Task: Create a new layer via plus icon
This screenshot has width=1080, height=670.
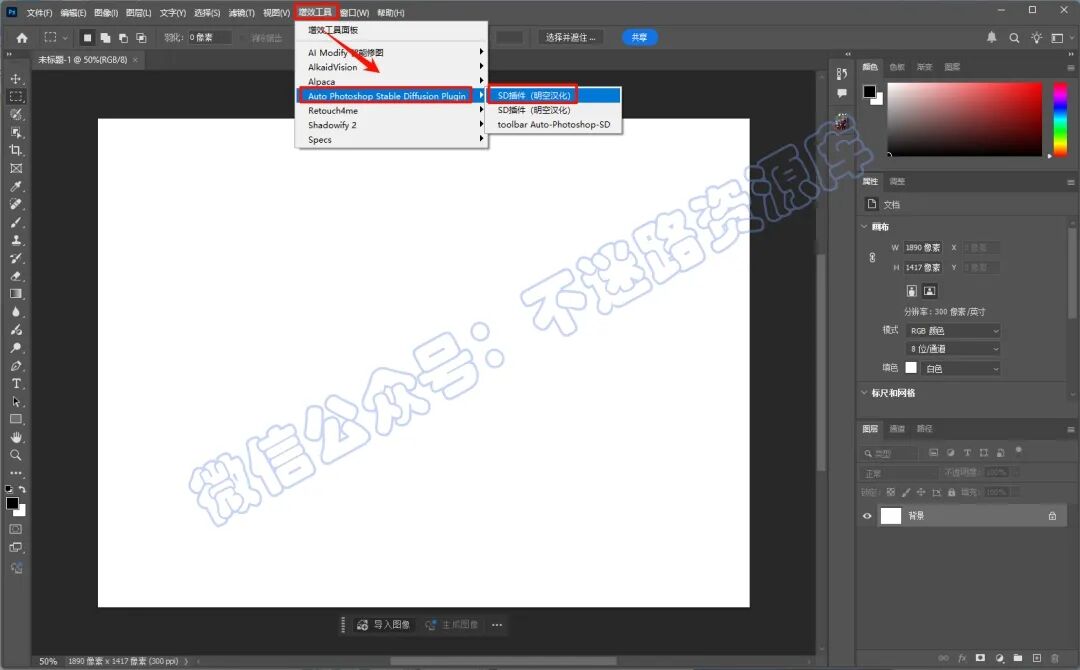Action: coord(1037,658)
